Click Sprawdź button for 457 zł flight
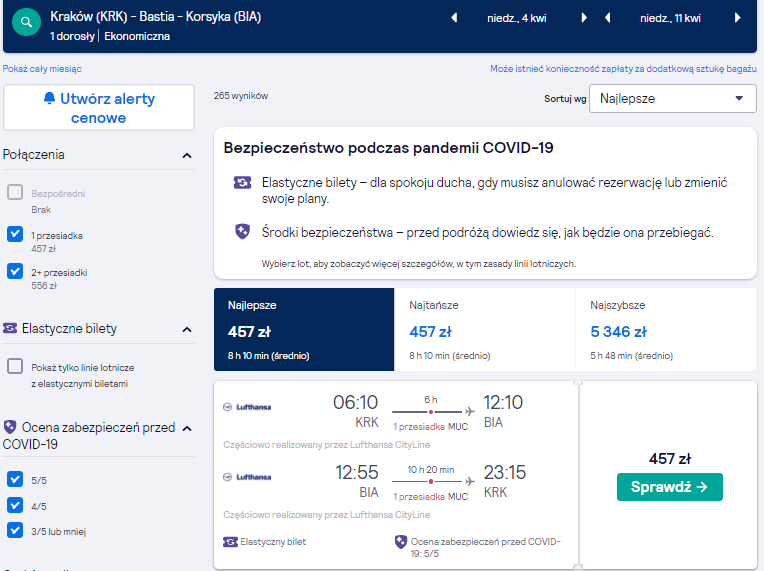 pos(669,487)
